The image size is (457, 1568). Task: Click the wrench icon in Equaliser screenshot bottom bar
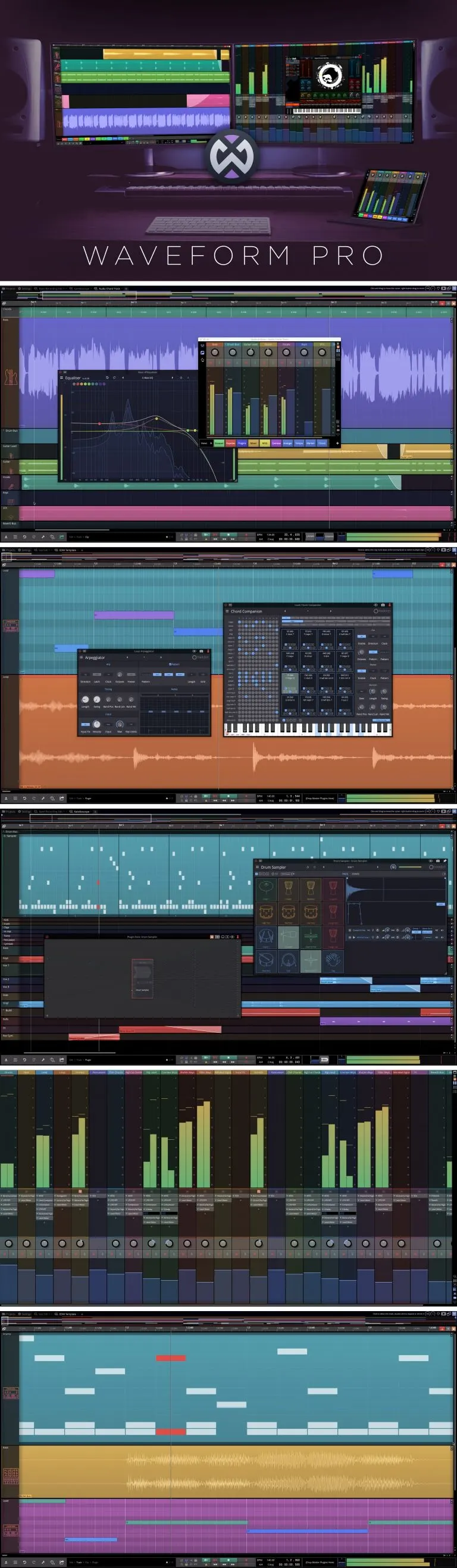43,537
